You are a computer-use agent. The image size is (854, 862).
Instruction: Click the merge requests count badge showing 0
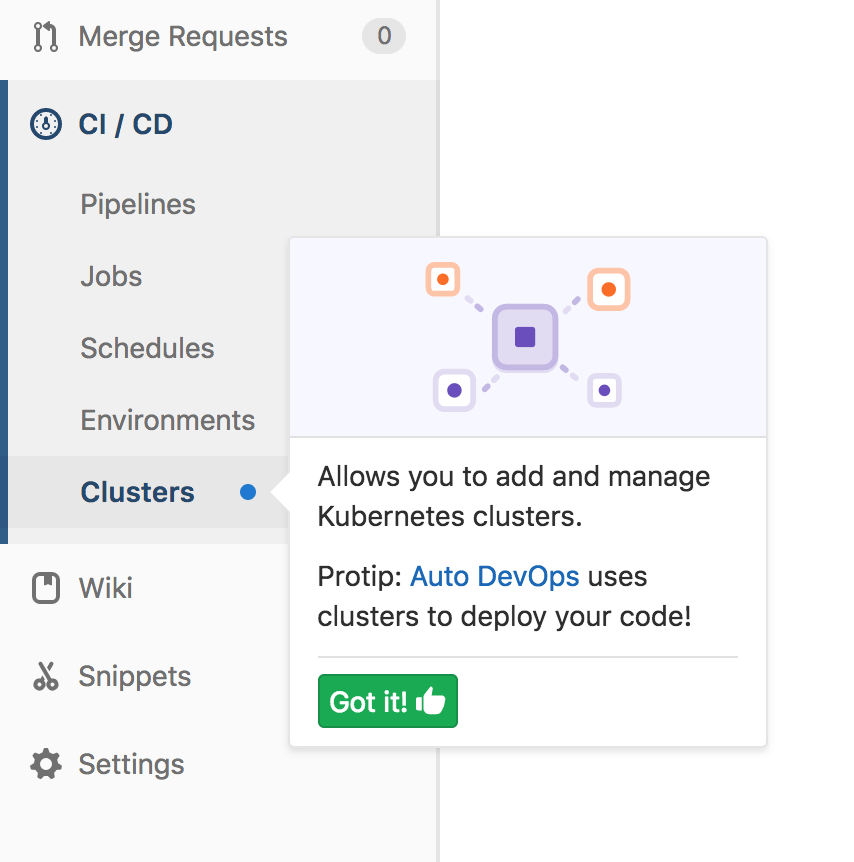pyautogui.click(x=383, y=36)
